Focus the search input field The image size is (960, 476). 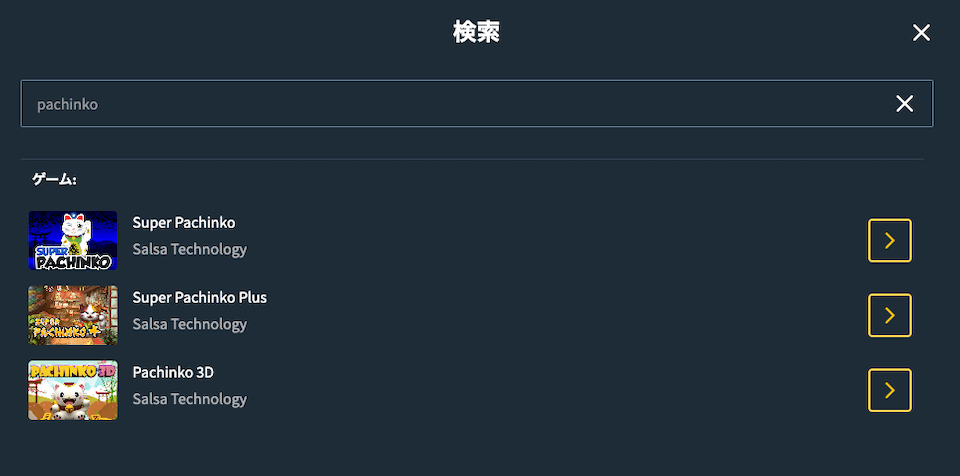click(476, 104)
